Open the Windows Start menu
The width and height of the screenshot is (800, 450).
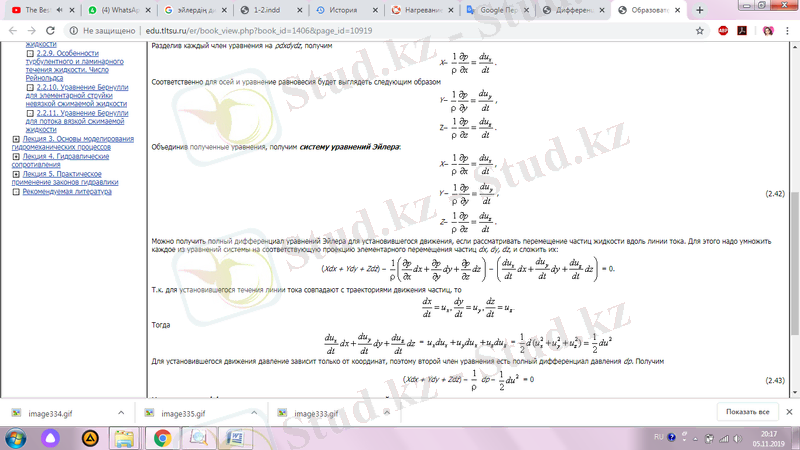click(16, 438)
